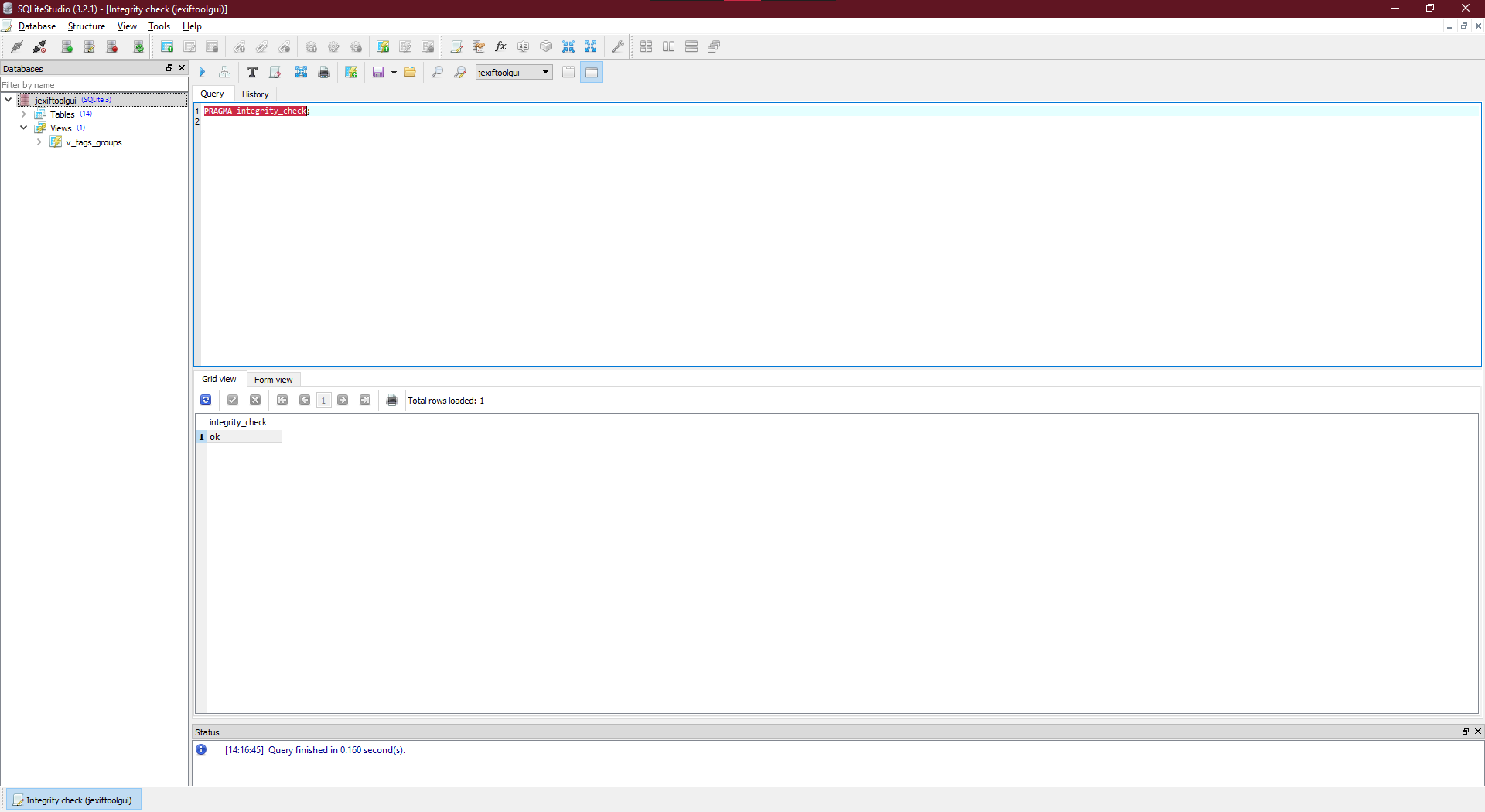Expand the Tables node in the Databases tree
This screenshot has height=812, width=1485.
(24, 114)
